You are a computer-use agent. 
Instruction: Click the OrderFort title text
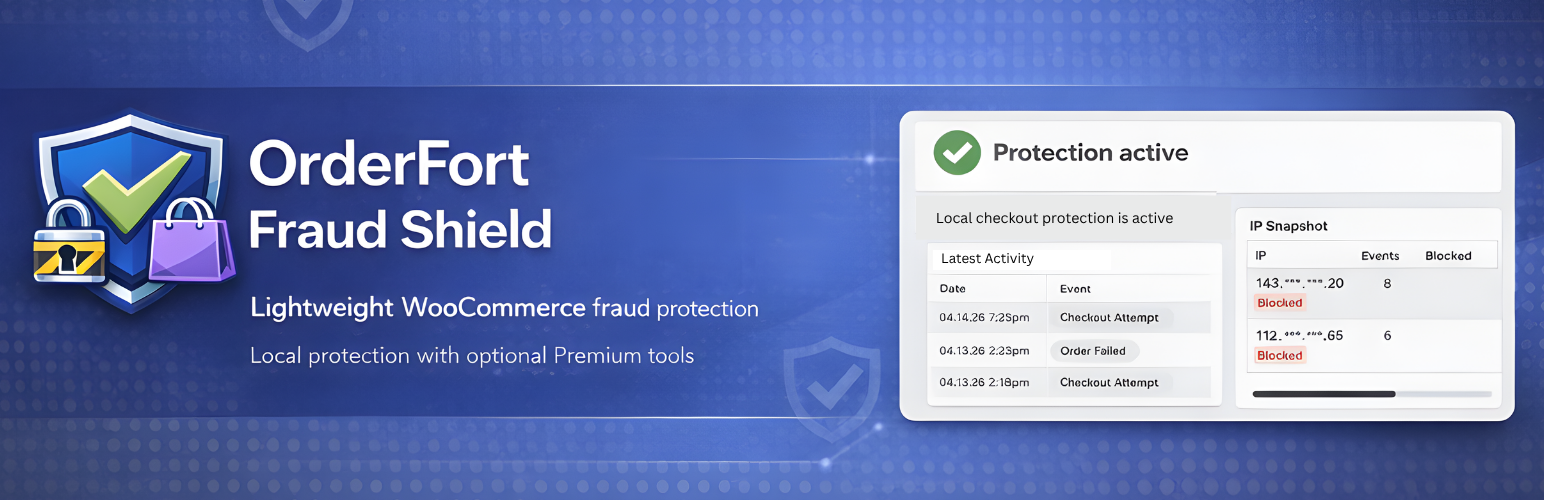(388, 164)
